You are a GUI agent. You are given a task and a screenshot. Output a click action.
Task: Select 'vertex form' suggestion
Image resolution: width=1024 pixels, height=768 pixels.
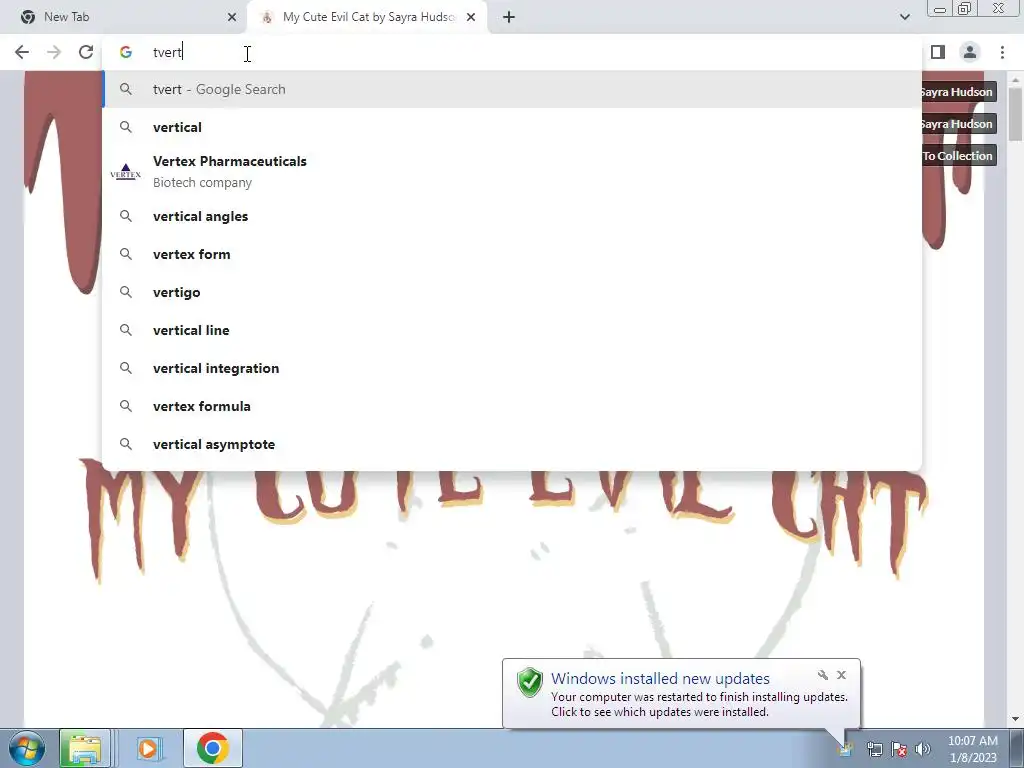point(512,254)
